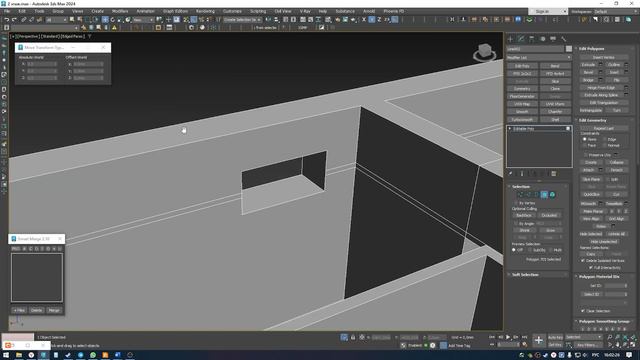
Task: Open the Rendering menu
Action: click(x=205, y=11)
